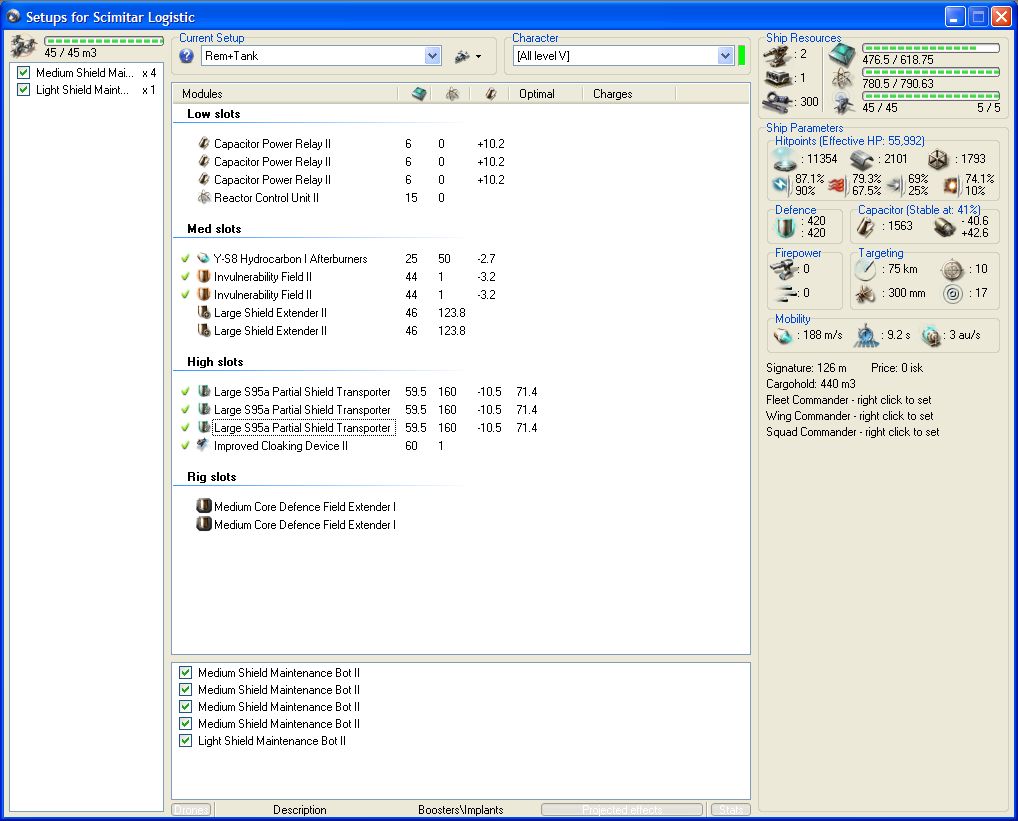Click Wing Commander - right click to set

click(x=850, y=416)
